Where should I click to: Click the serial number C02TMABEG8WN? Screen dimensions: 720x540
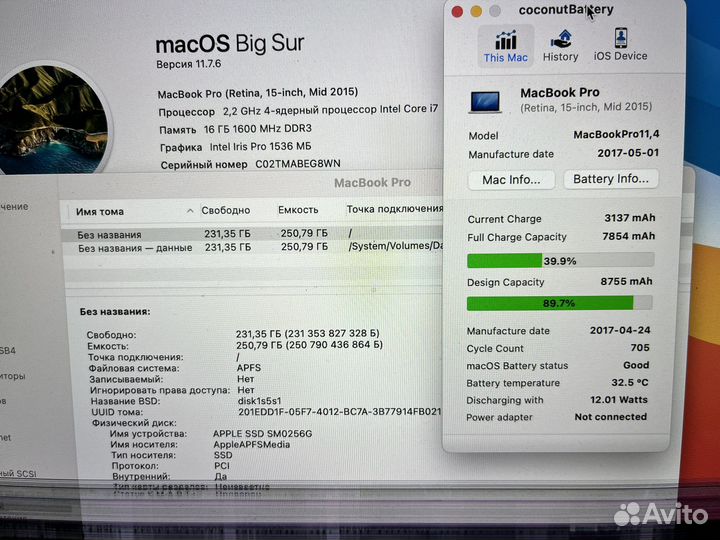coord(298,163)
